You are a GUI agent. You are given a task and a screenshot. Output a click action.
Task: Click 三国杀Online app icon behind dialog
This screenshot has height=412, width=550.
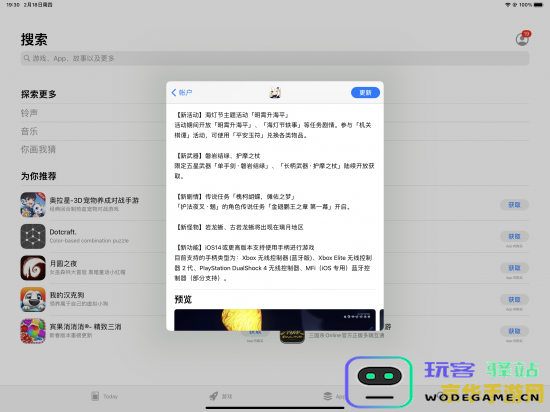(x=292, y=336)
